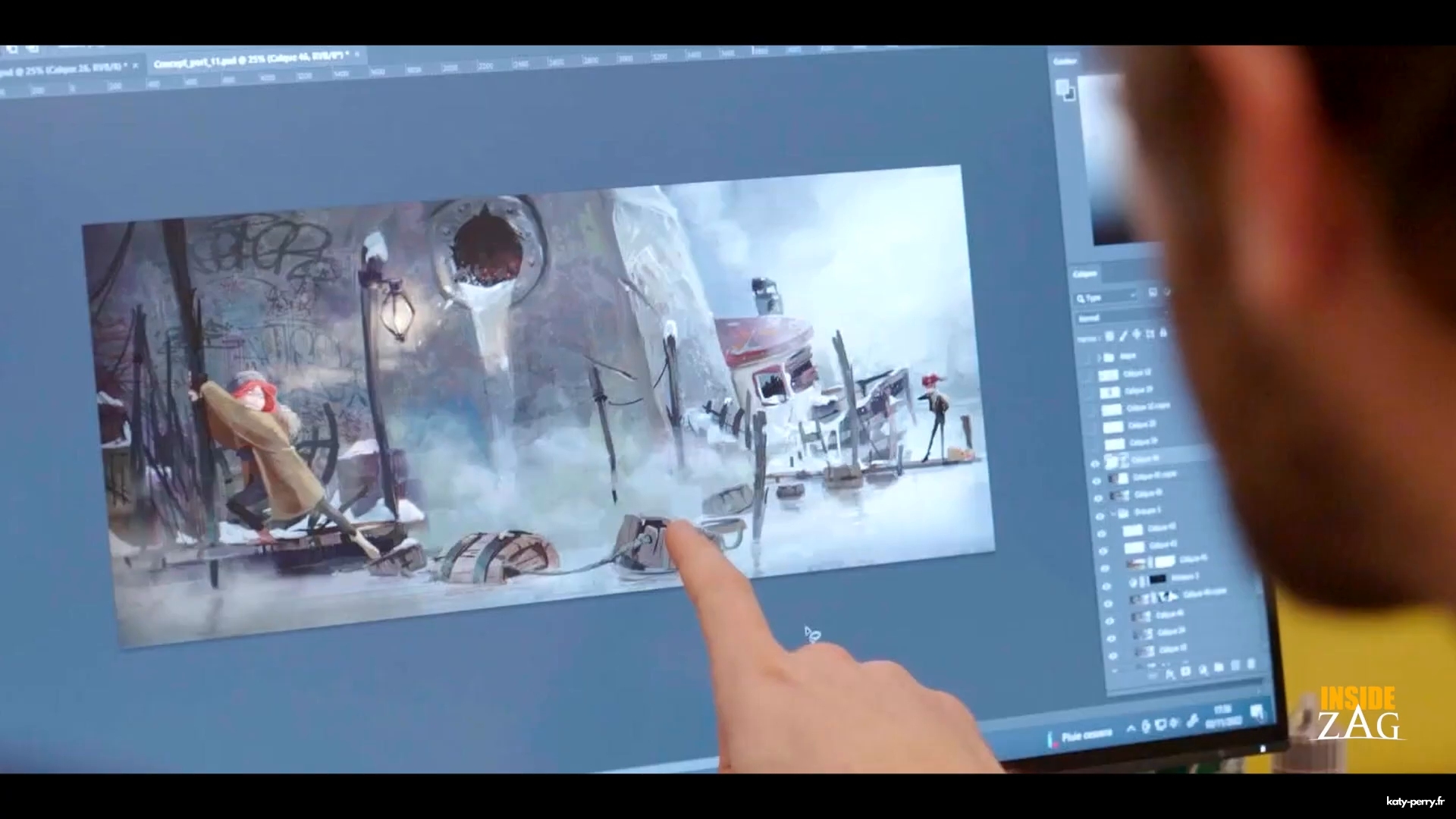Close the document tab showing Calque 26
1456x819 pixels.
coord(136,65)
